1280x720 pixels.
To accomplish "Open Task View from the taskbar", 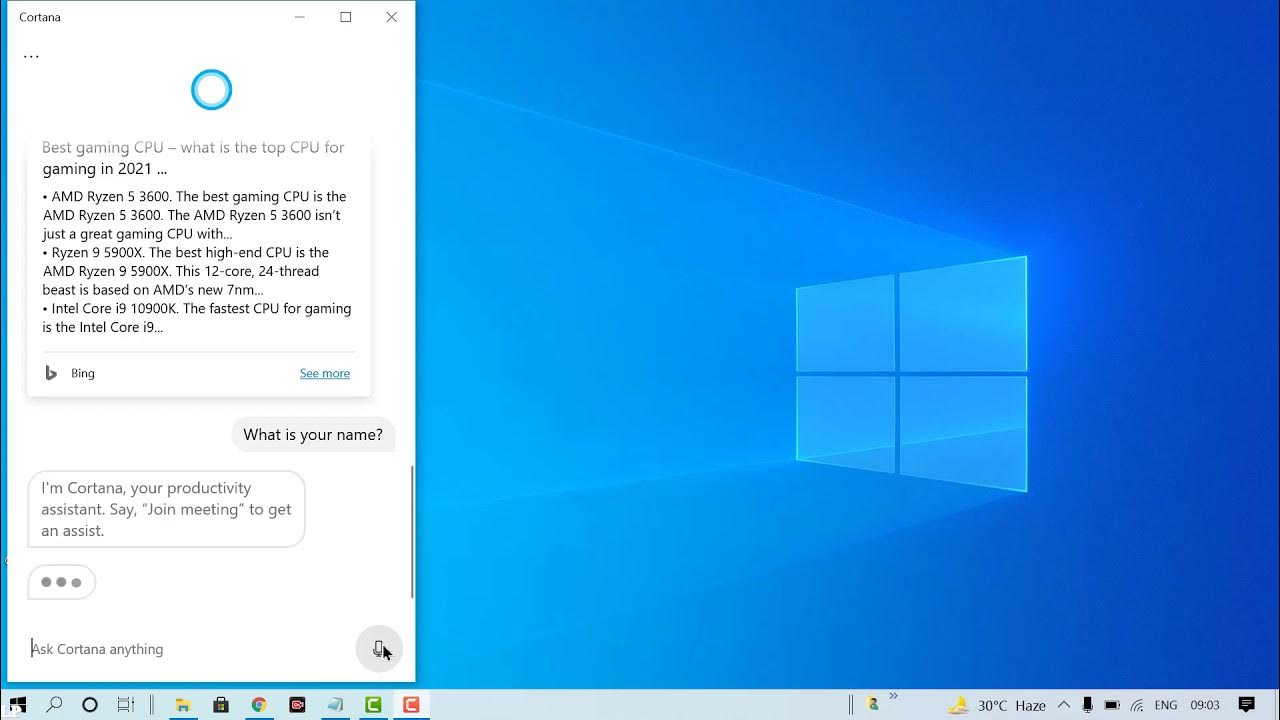I will (x=126, y=705).
